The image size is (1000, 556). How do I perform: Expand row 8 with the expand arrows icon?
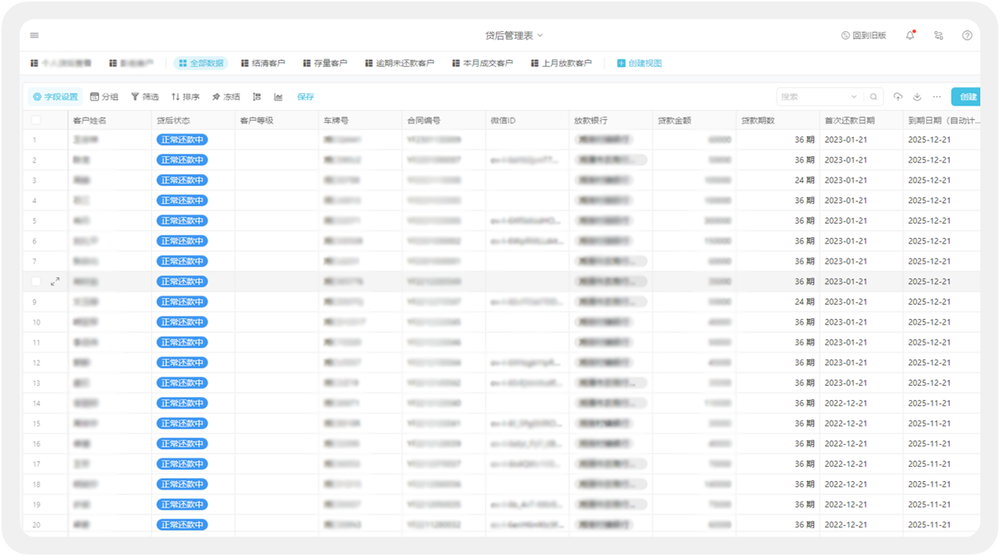tap(55, 282)
